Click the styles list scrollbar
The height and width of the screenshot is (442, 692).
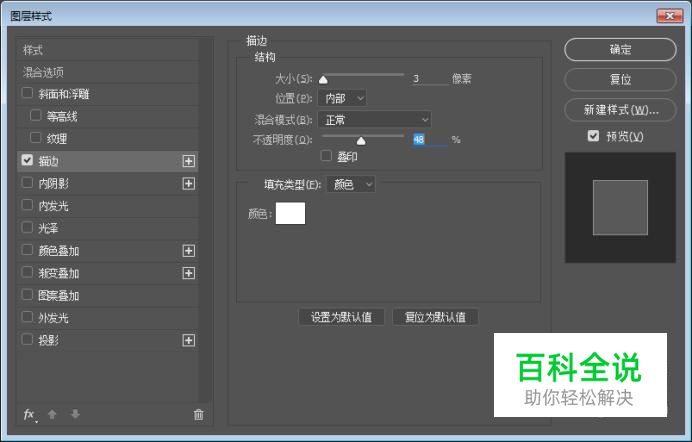pos(205,221)
